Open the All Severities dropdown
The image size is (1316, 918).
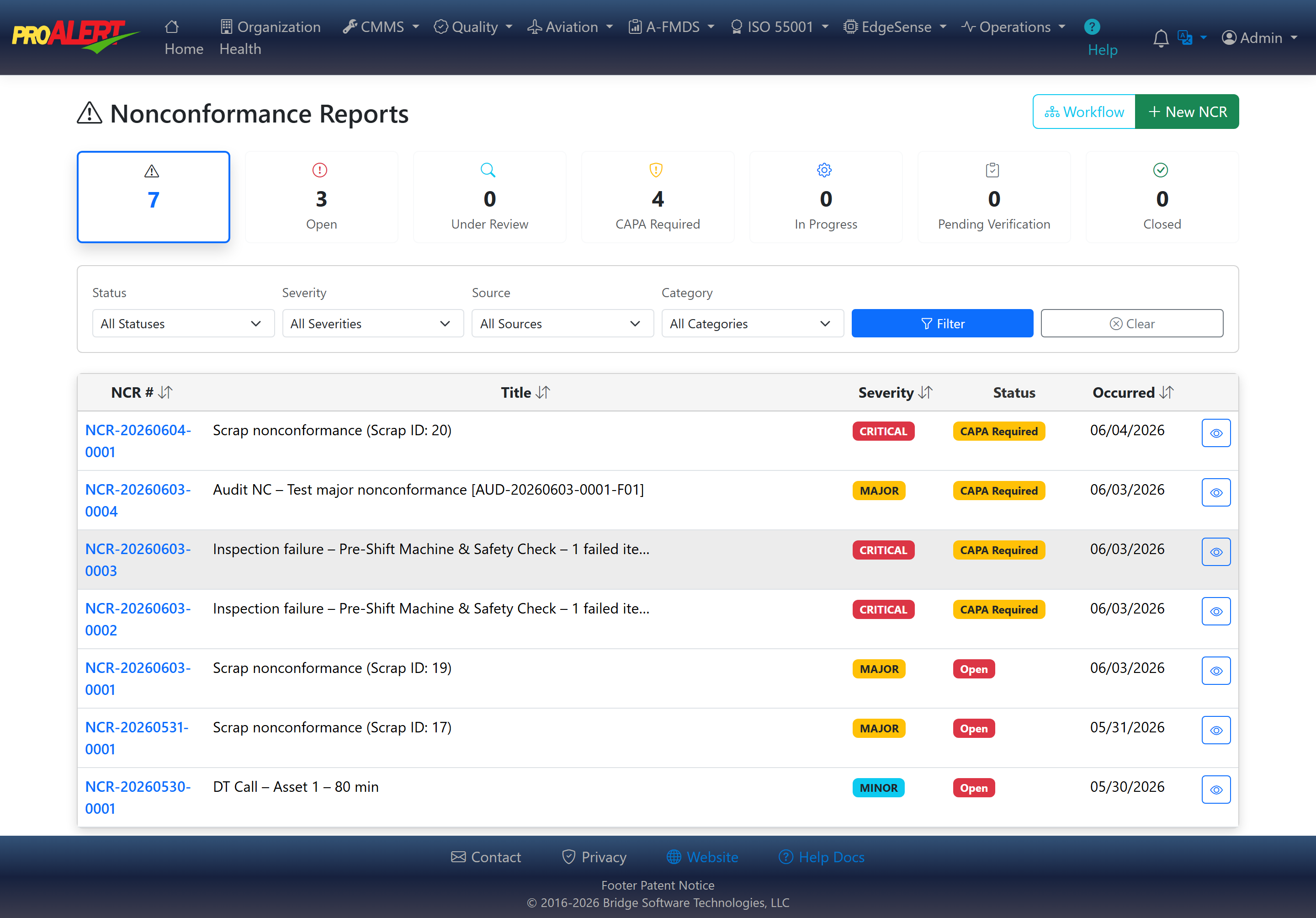tap(372, 323)
